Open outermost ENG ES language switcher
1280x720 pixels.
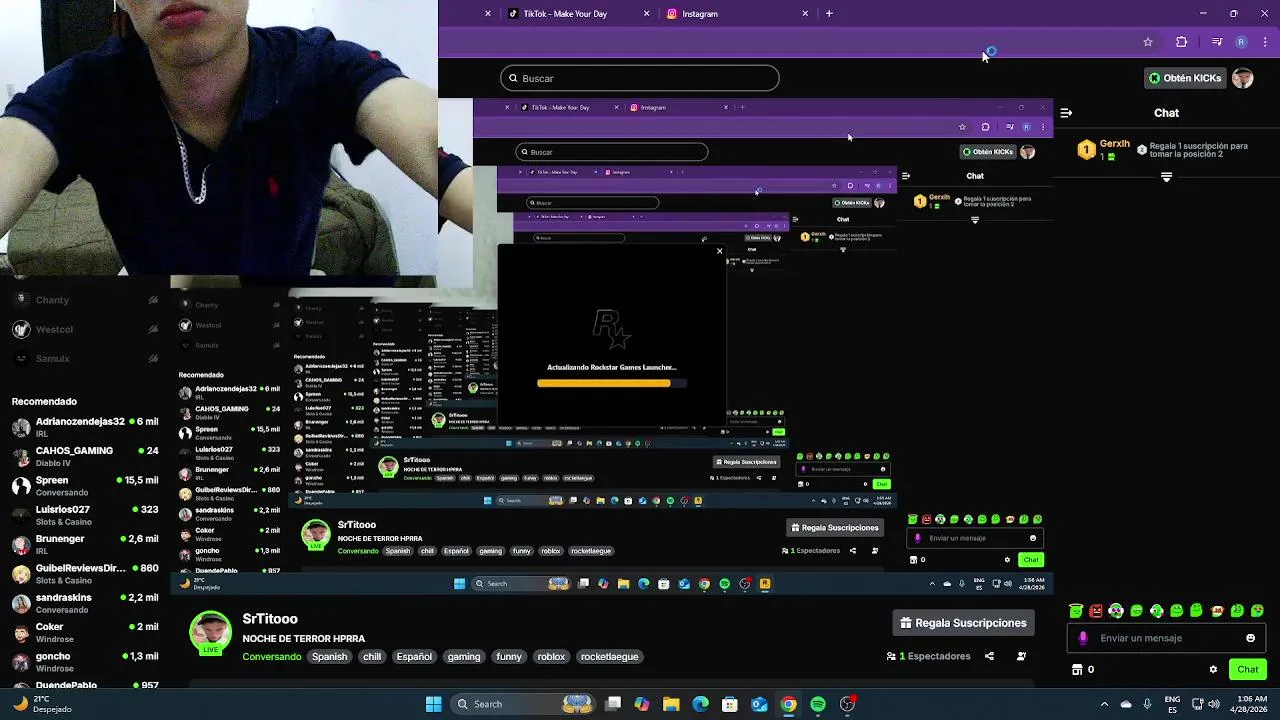click(1172, 704)
